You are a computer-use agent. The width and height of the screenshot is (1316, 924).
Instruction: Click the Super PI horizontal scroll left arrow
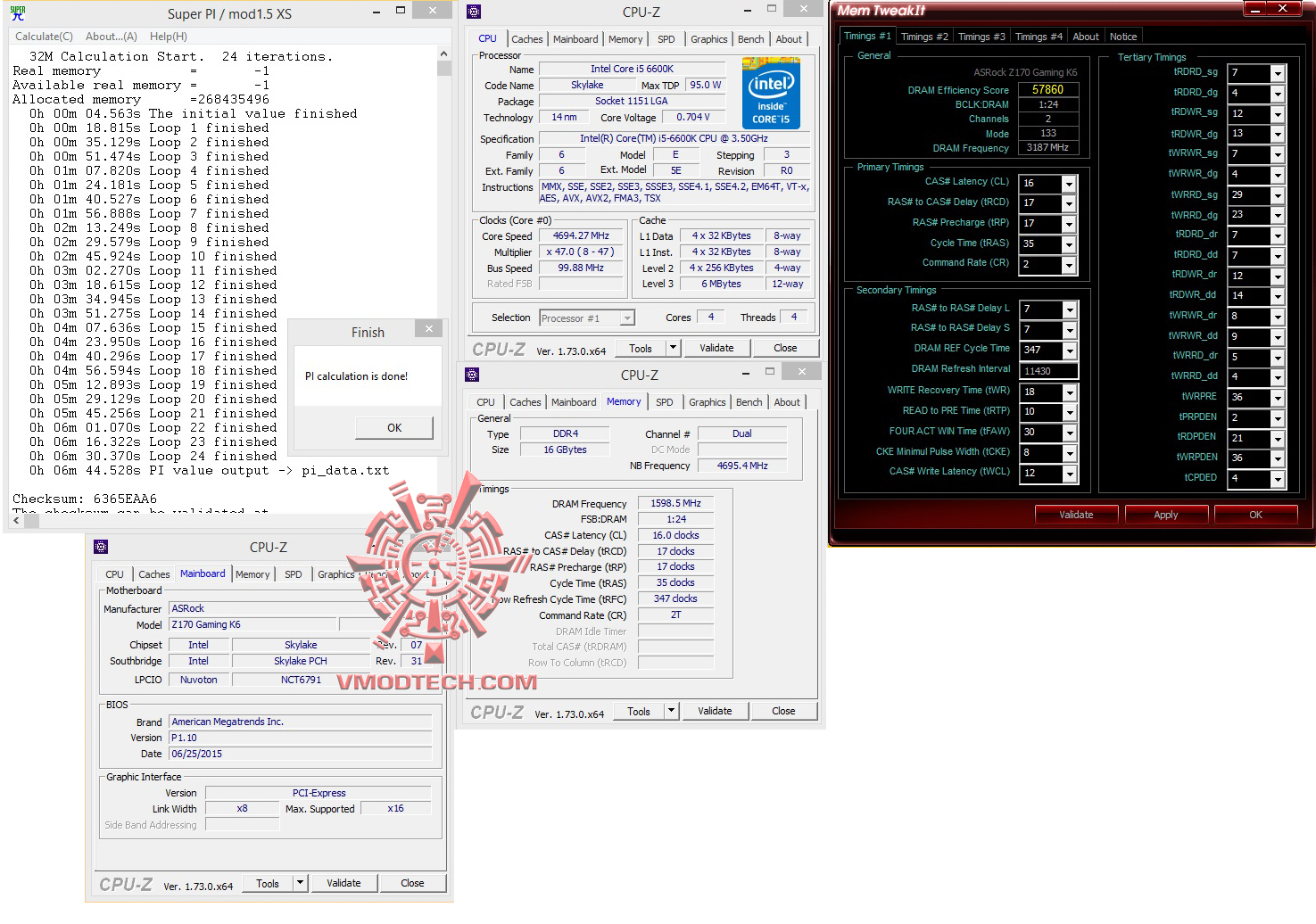pos(17,521)
